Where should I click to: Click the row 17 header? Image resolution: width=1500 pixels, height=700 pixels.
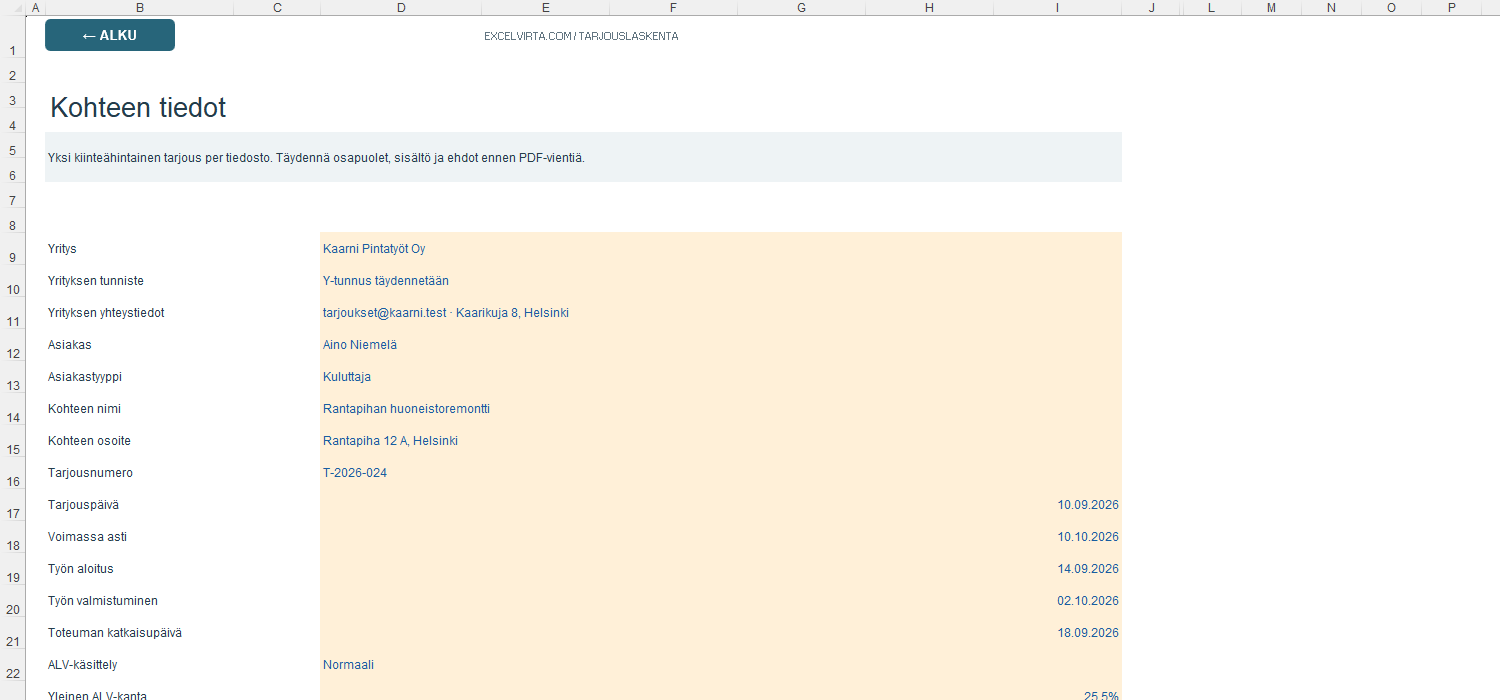pos(13,505)
